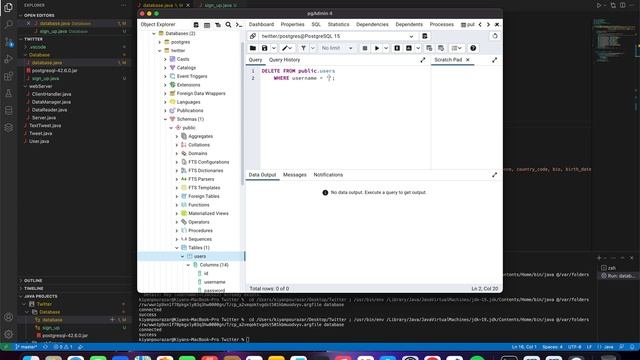This screenshot has height=360, width=640.
Task: Open the Messages tab
Action: [x=295, y=175]
